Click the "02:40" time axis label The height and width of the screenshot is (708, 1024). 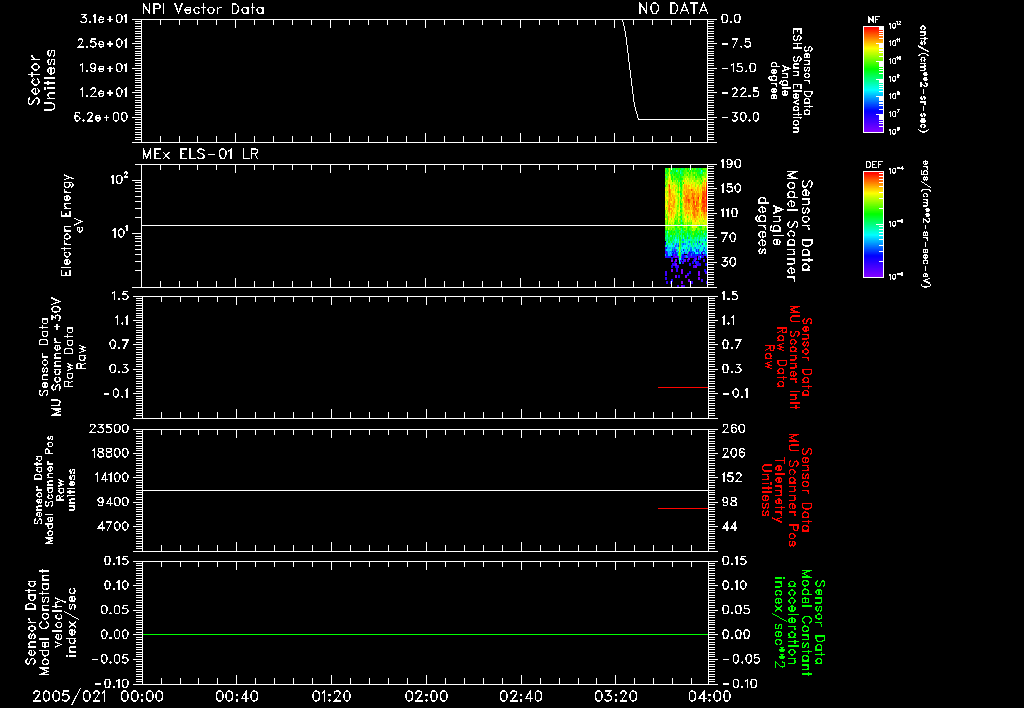click(520, 696)
